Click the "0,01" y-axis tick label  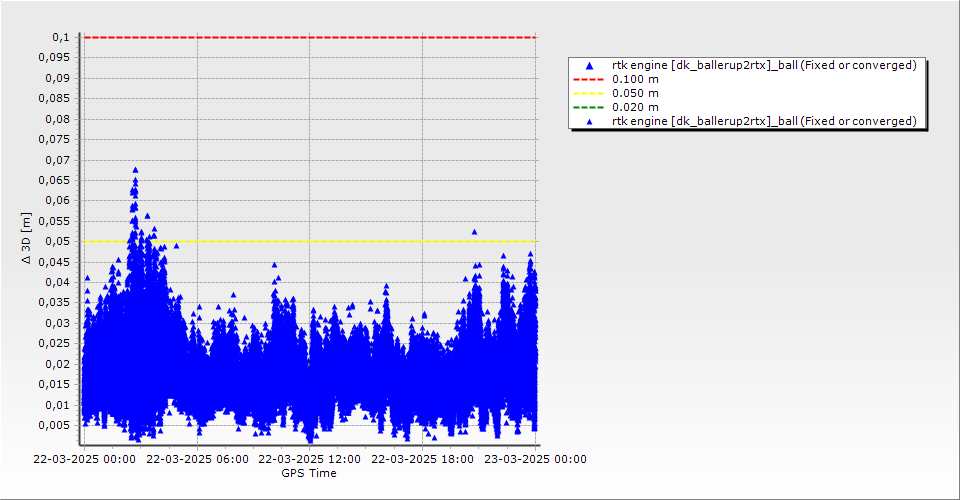point(58,406)
